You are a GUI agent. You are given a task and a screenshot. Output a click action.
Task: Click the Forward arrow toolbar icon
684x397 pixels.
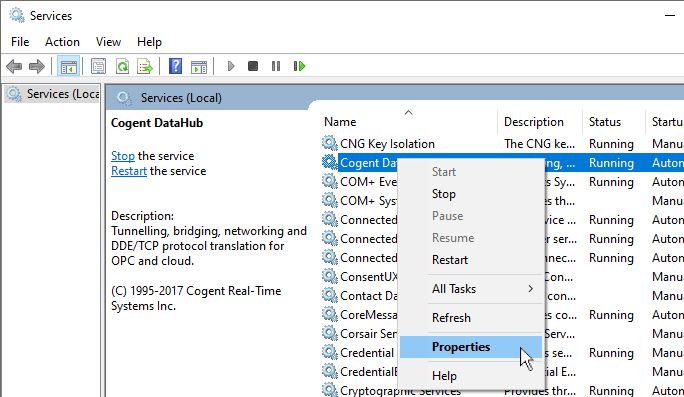[x=37, y=66]
